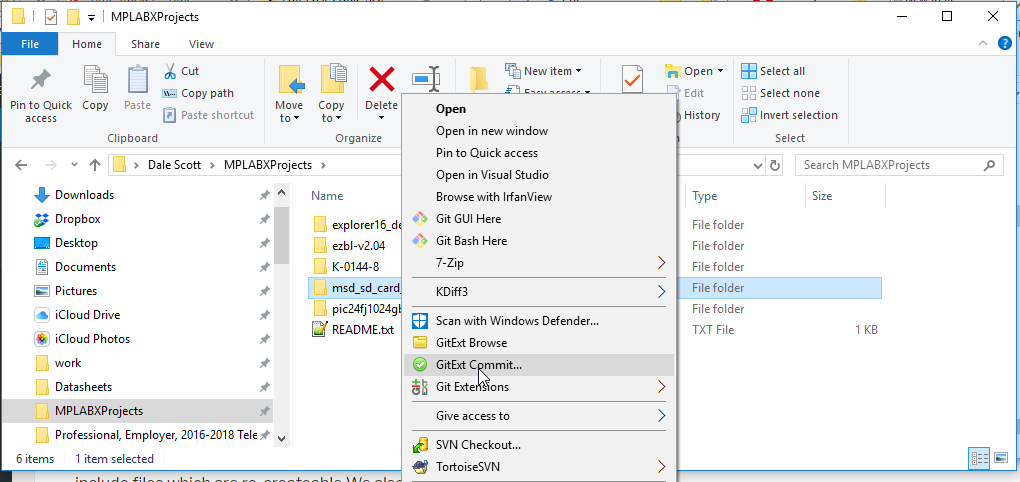Click Paste shortcut in the ribbon

click(x=208, y=115)
